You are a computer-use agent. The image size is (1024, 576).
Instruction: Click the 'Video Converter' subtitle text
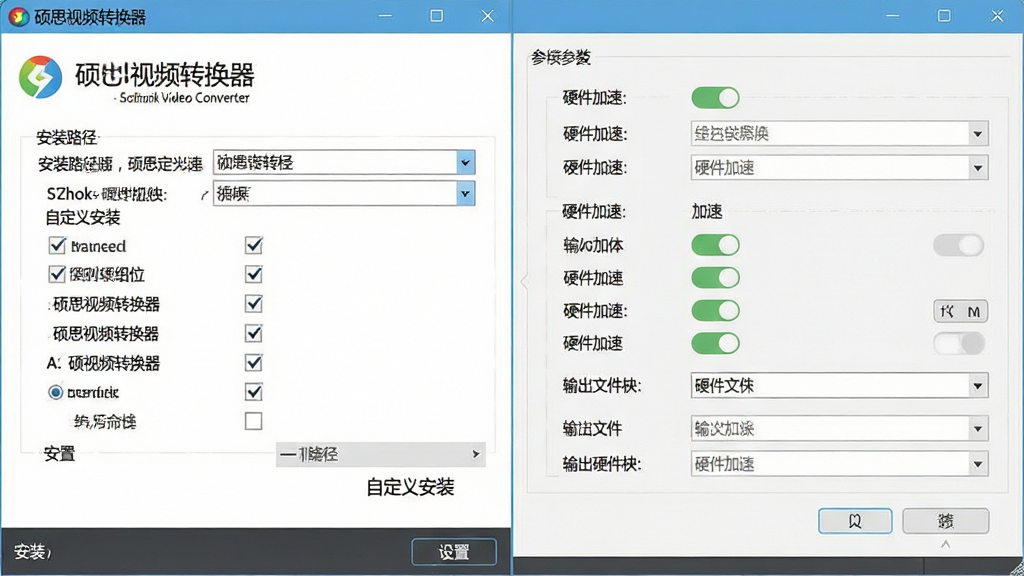tap(205, 98)
